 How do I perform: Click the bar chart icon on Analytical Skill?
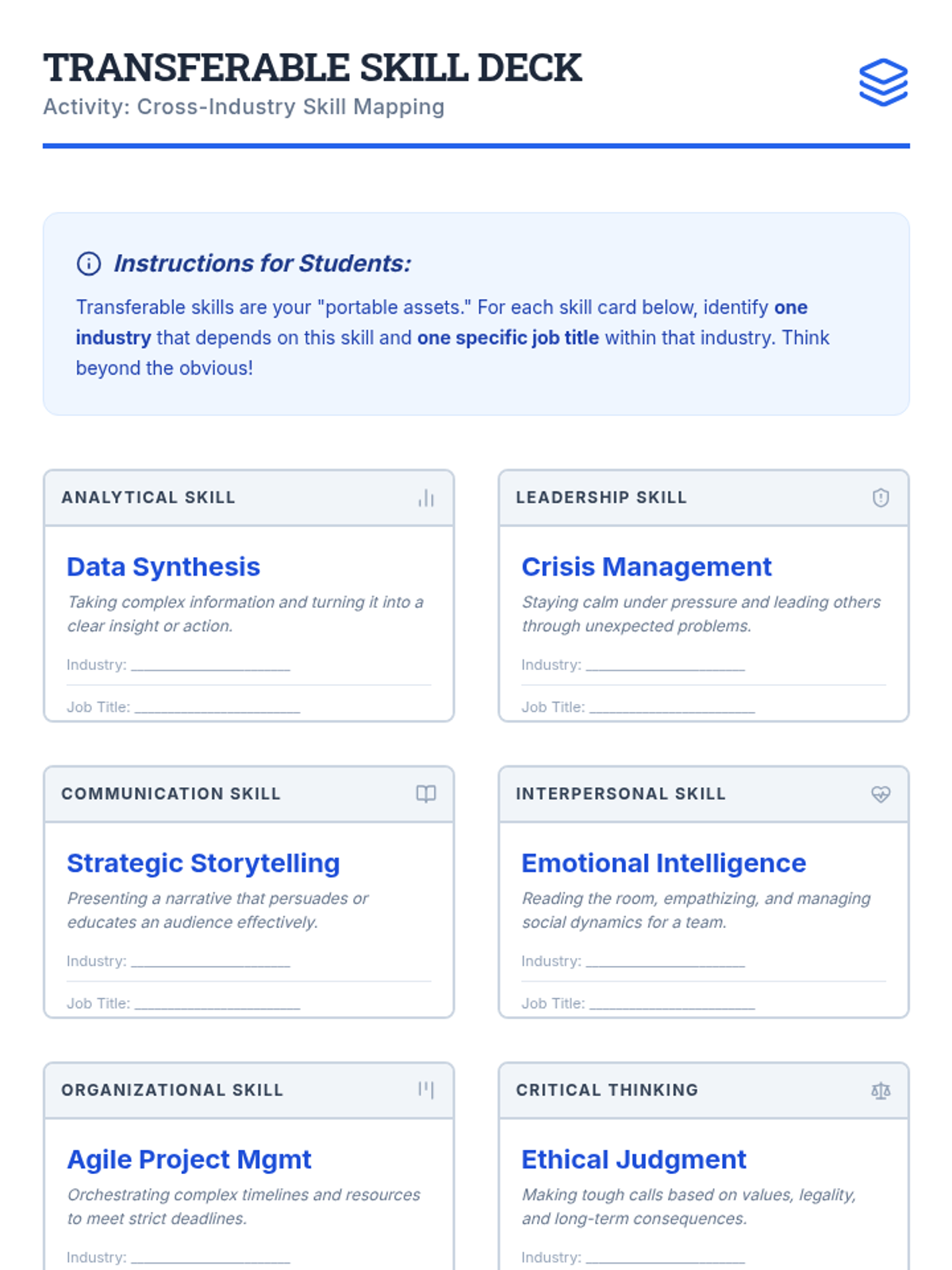tap(426, 498)
